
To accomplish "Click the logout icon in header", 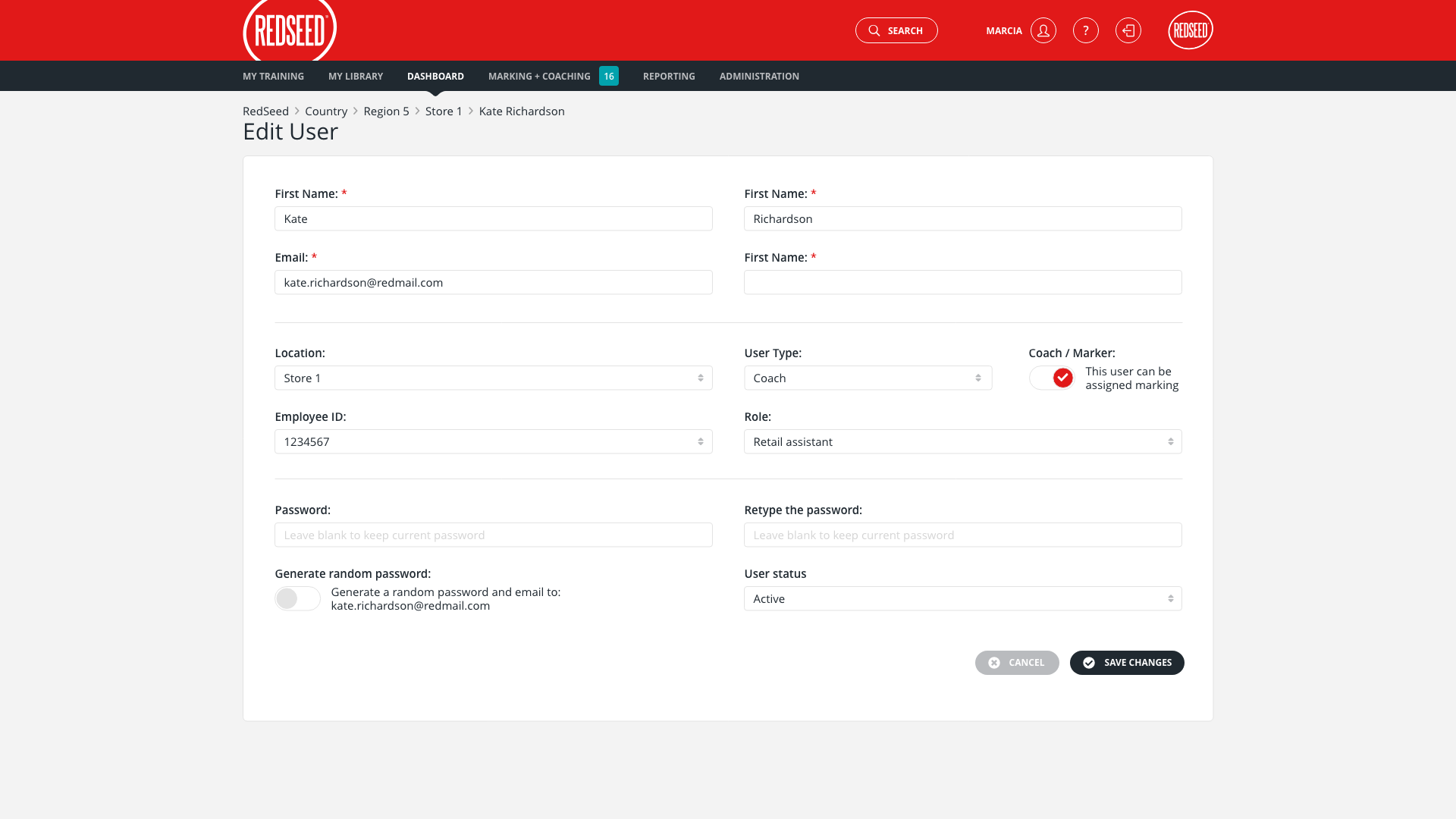I will pos(1128,30).
